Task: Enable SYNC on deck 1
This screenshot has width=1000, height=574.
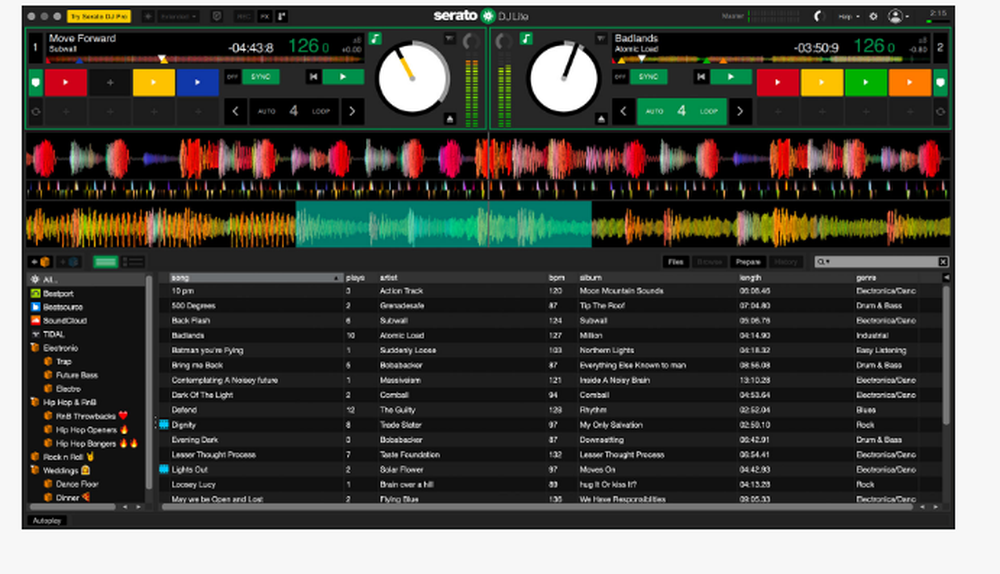Action: point(261,77)
